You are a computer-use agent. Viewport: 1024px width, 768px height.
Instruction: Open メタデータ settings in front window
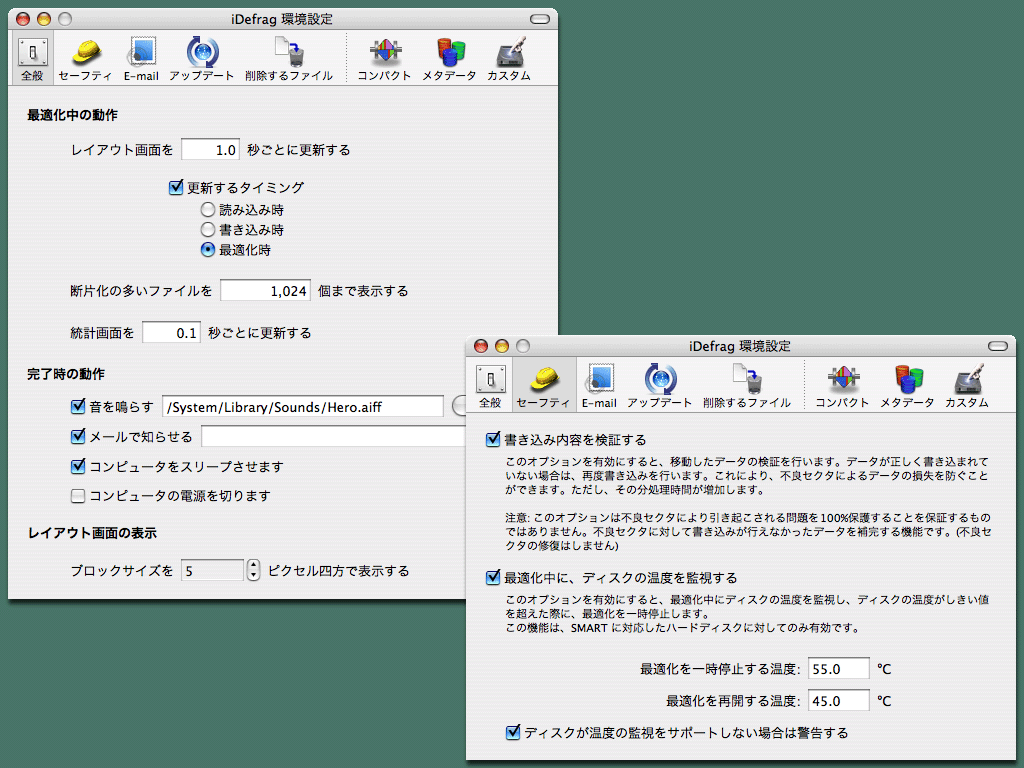click(907, 386)
